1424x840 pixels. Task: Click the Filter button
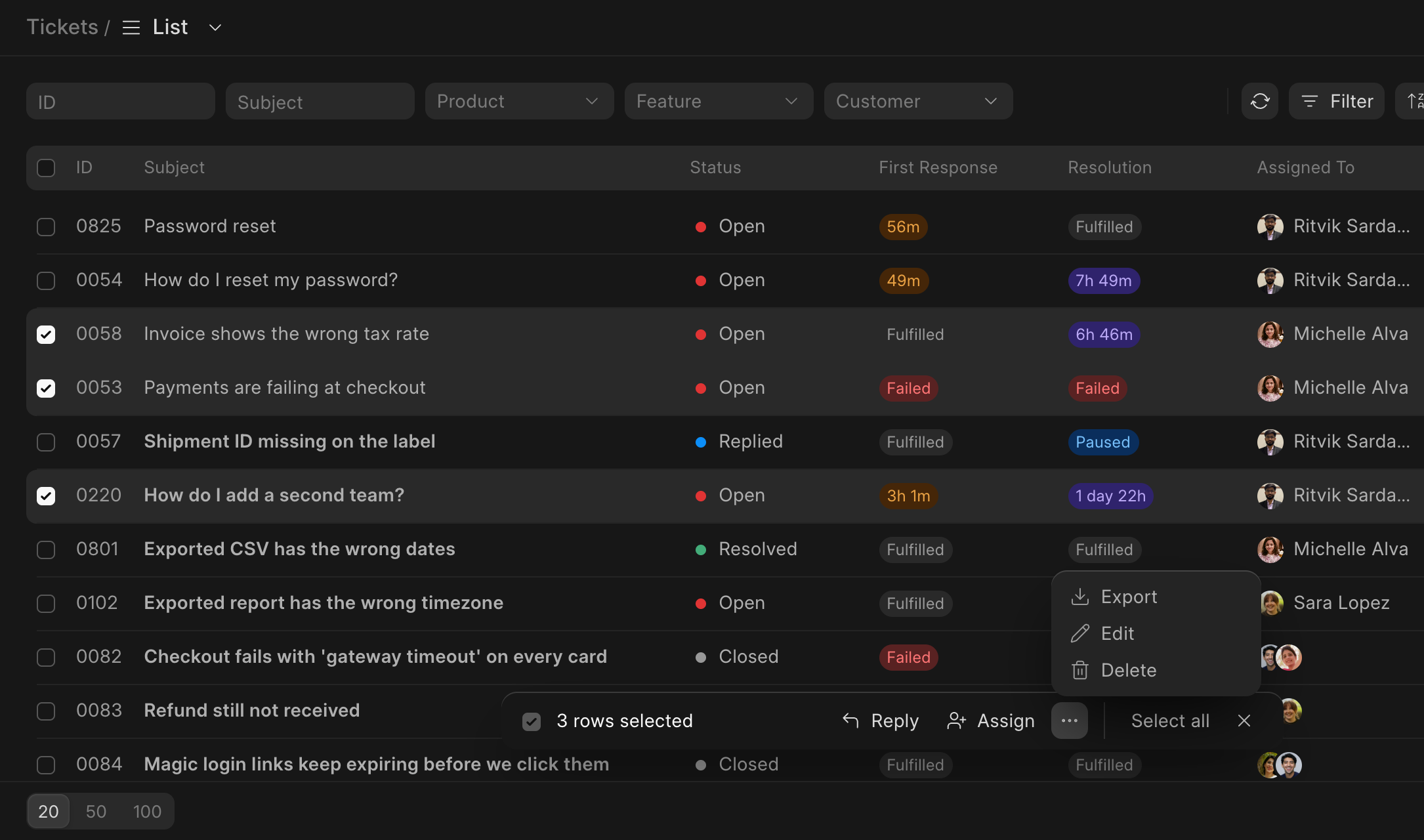tap(1336, 101)
